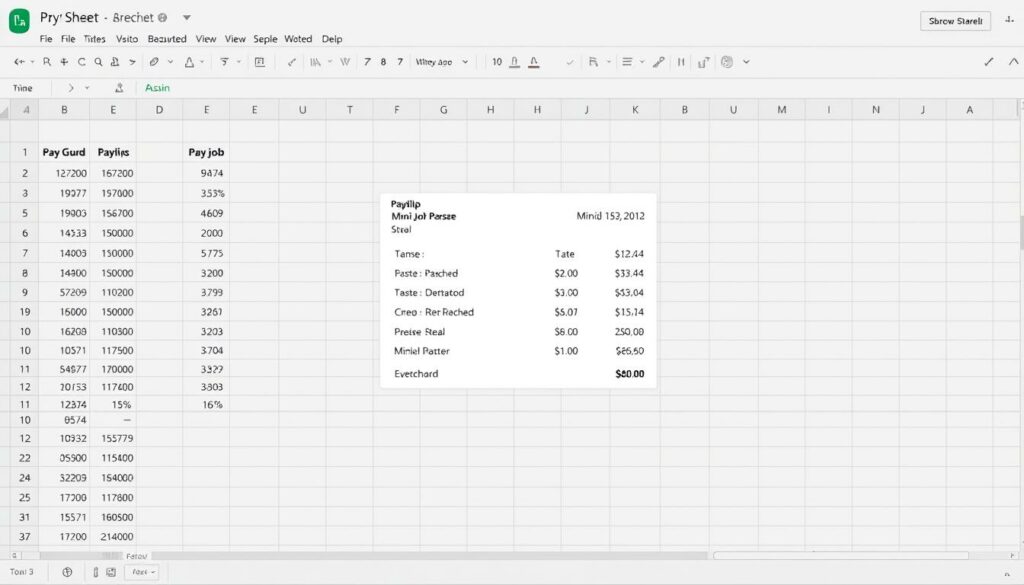Click the insert chart icon near globe

[x=703, y=63]
